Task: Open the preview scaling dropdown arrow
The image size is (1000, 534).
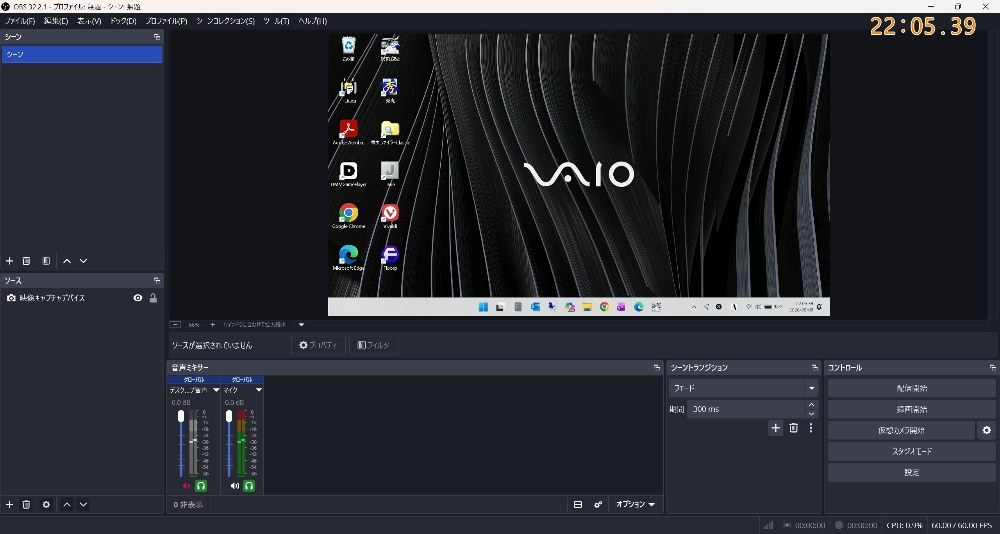Action: [302, 324]
